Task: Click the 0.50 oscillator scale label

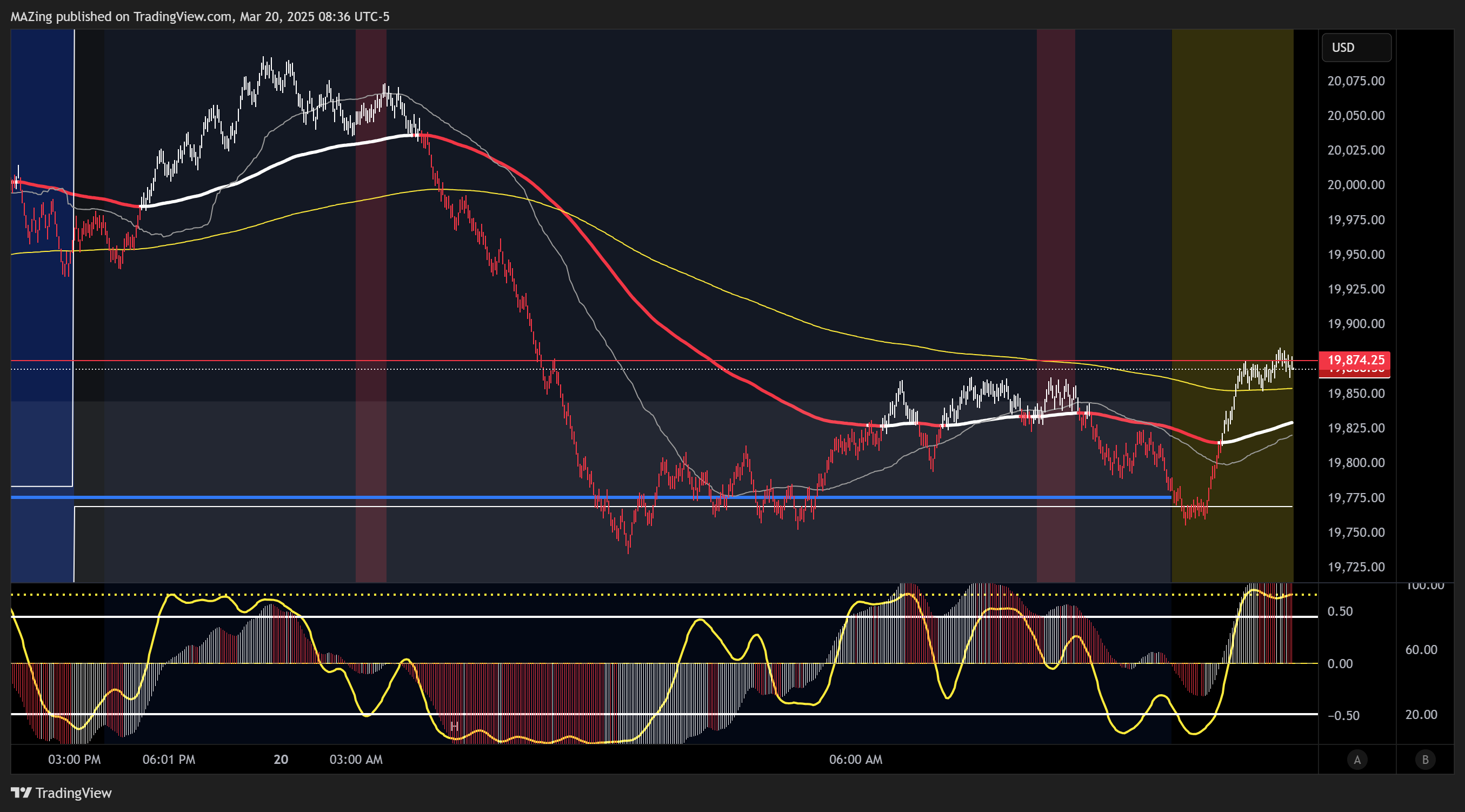Action: [1340, 612]
